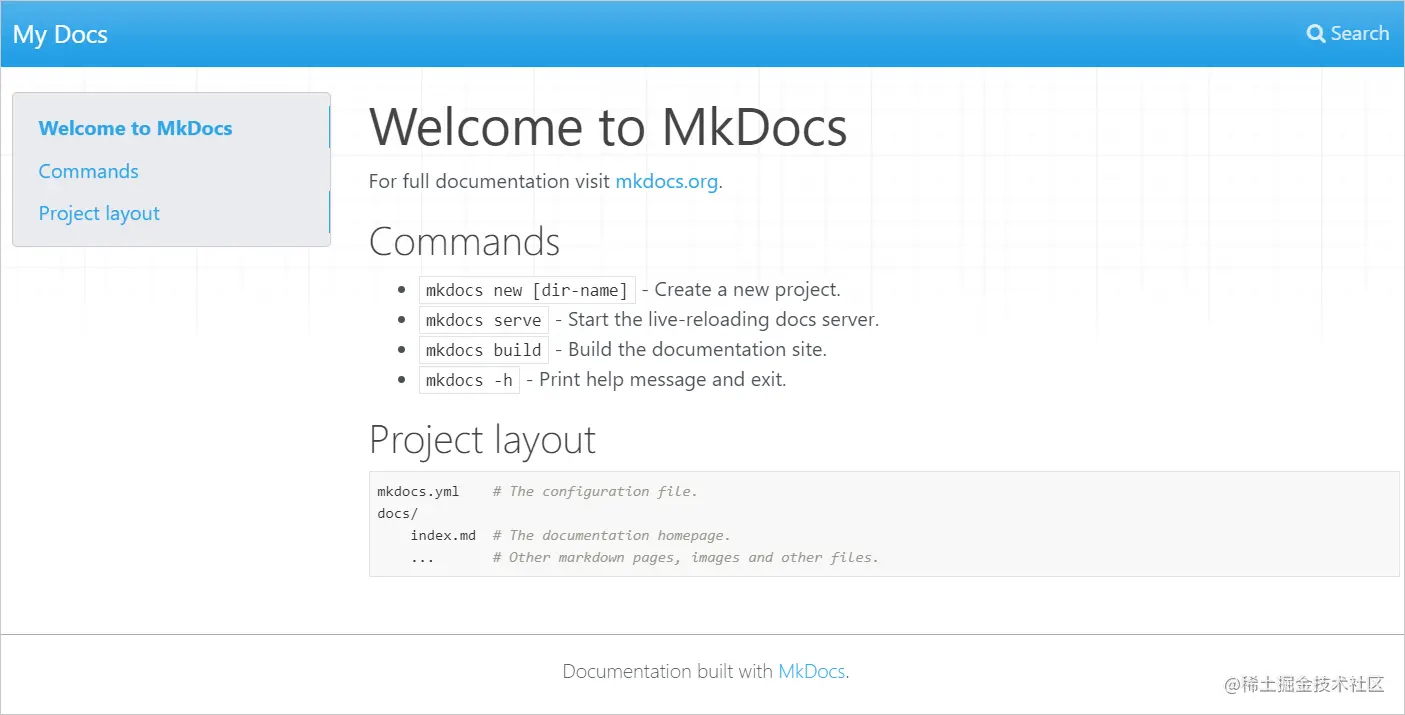
Task: Open the mkdocs.org link
Action: (666, 181)
